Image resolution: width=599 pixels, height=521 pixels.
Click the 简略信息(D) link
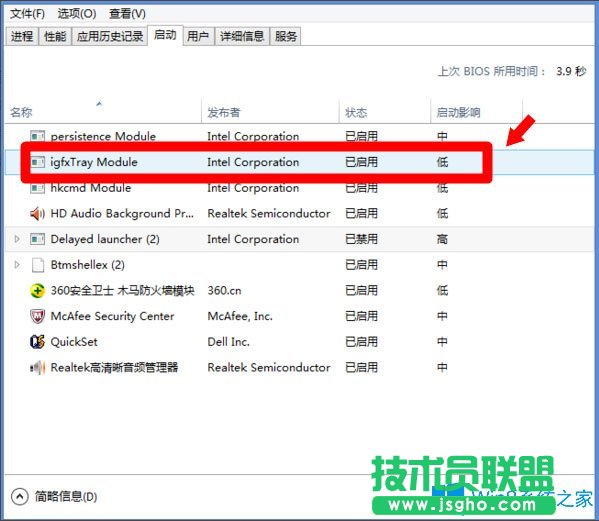coord(66,497)
